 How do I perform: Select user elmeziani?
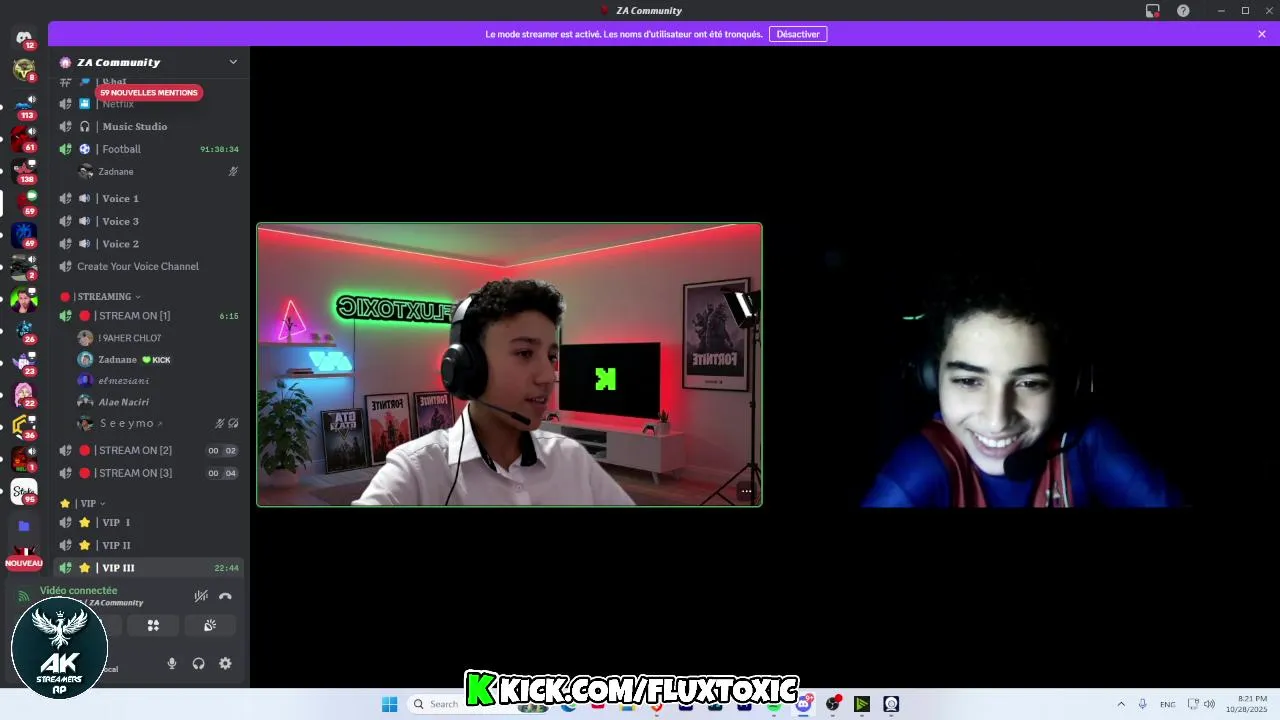pos(158,380)
